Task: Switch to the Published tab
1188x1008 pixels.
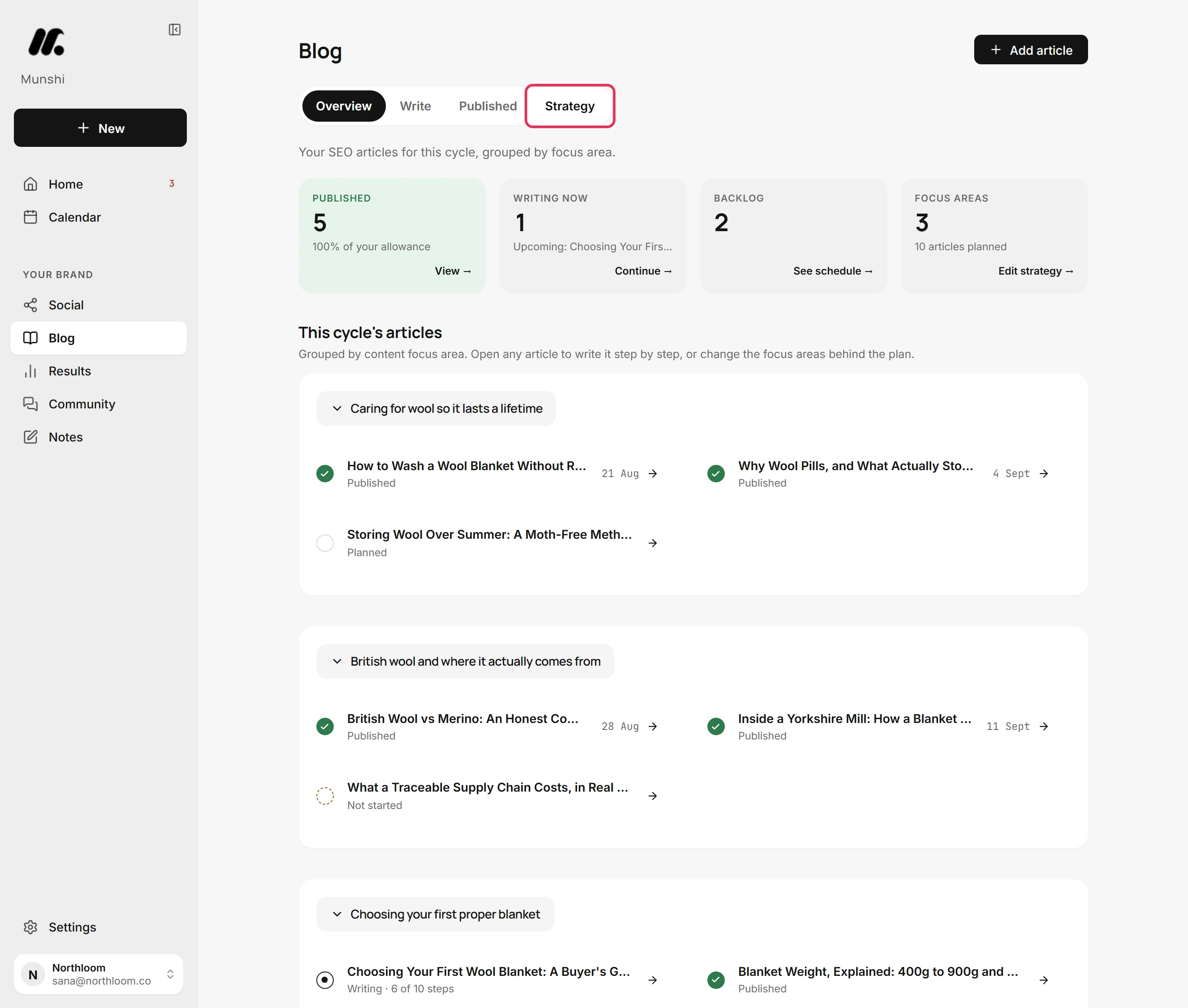Action: 488,106
